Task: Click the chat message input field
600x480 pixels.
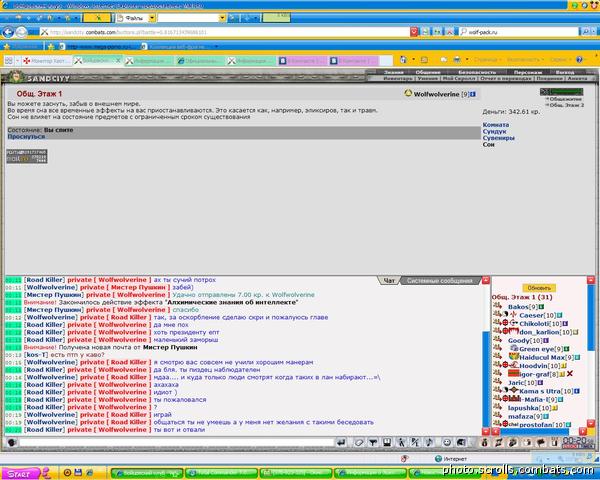Action: tap(176, 442)
